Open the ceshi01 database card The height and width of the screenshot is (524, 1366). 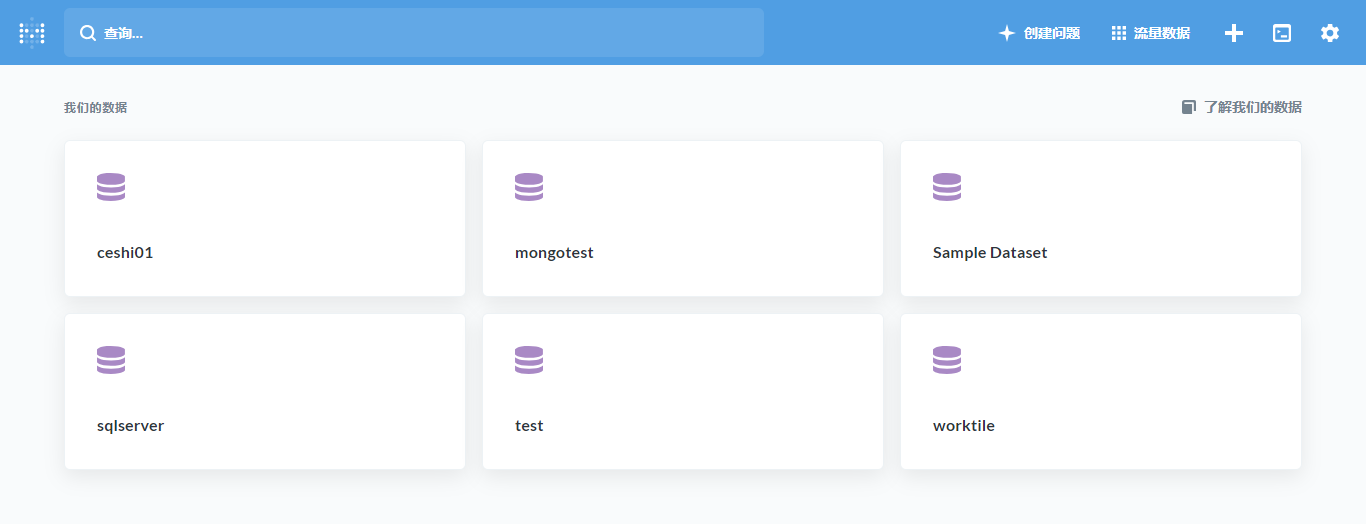click(x=265, y=218)
